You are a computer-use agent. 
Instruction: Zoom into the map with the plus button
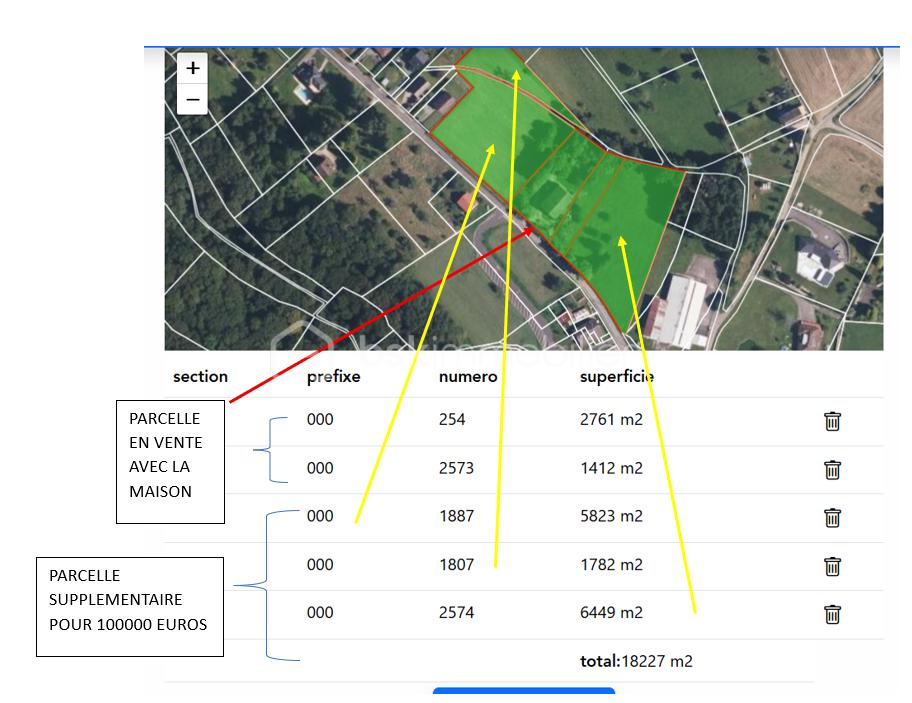click(192, 67)
